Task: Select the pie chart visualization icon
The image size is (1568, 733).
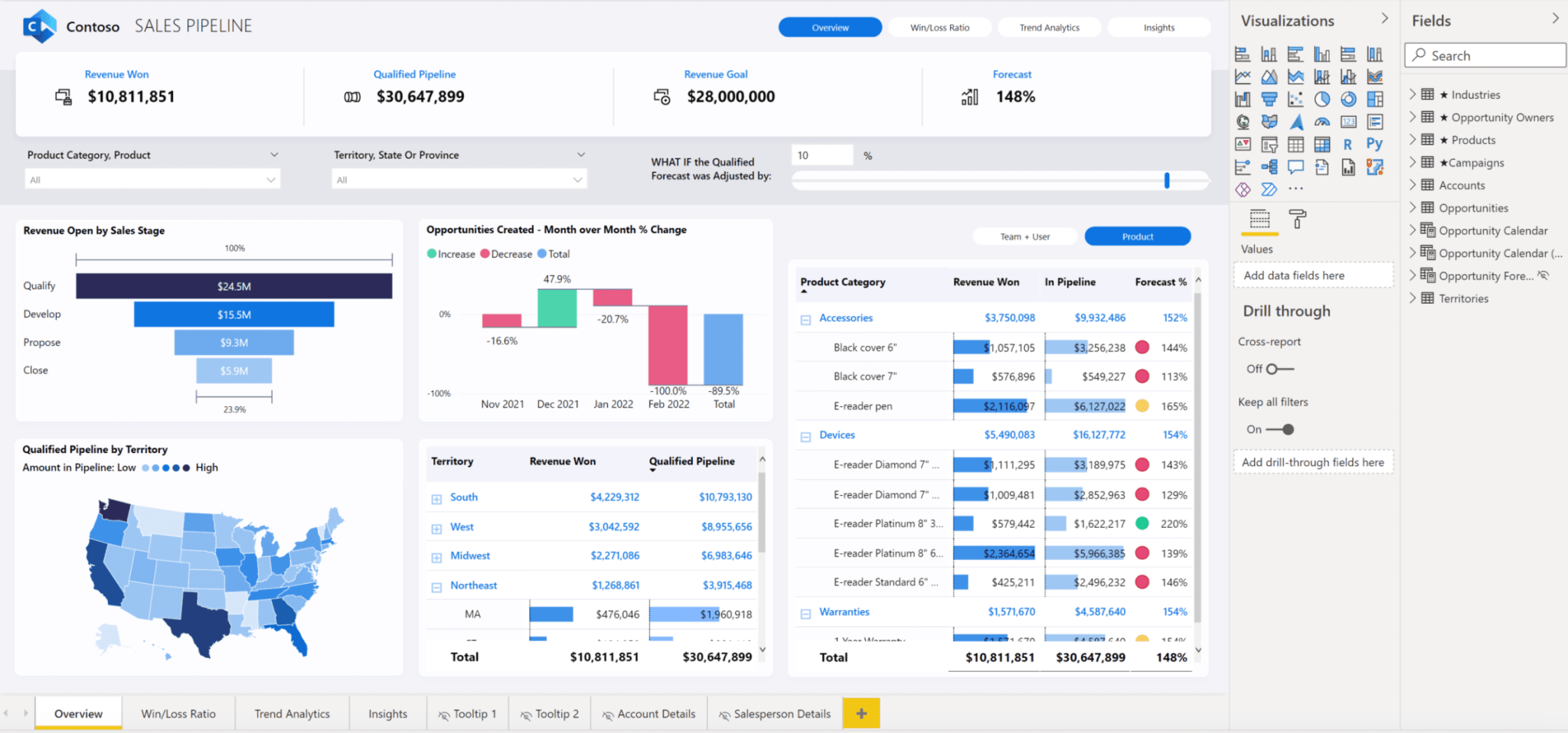Action: click(1322, 99)
